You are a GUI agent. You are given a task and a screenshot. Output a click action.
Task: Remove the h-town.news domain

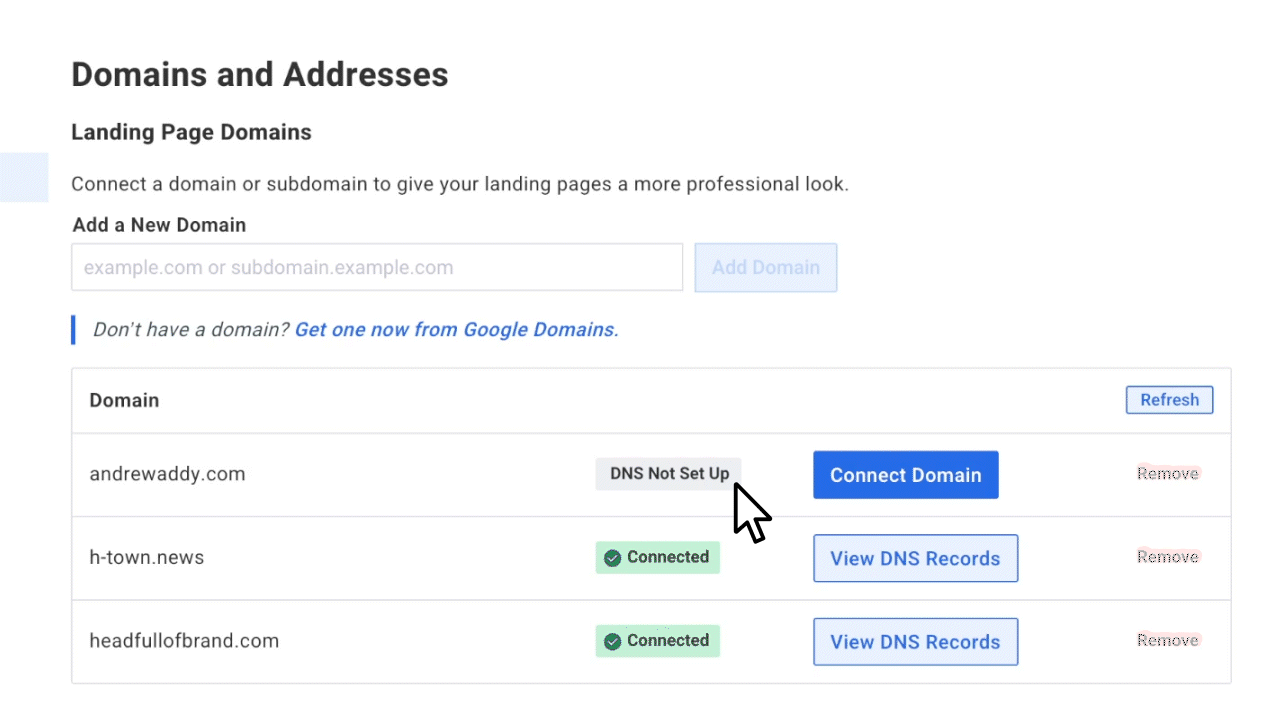point(1168,557)
